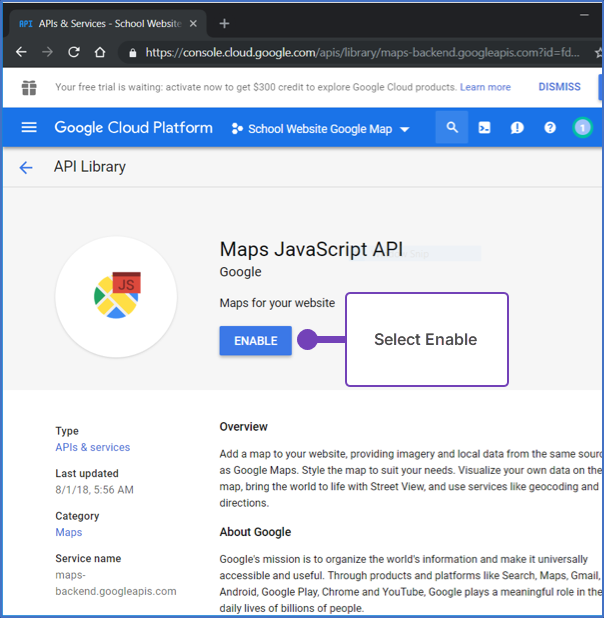This screenshot has width=604, height=618.
Task: Click the browser home button
Action: coord(99,52)
